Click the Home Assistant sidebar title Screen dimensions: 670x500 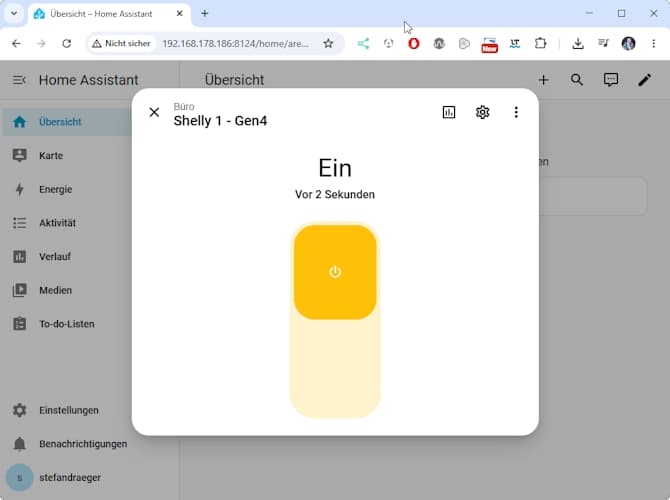tap(88, 80)
